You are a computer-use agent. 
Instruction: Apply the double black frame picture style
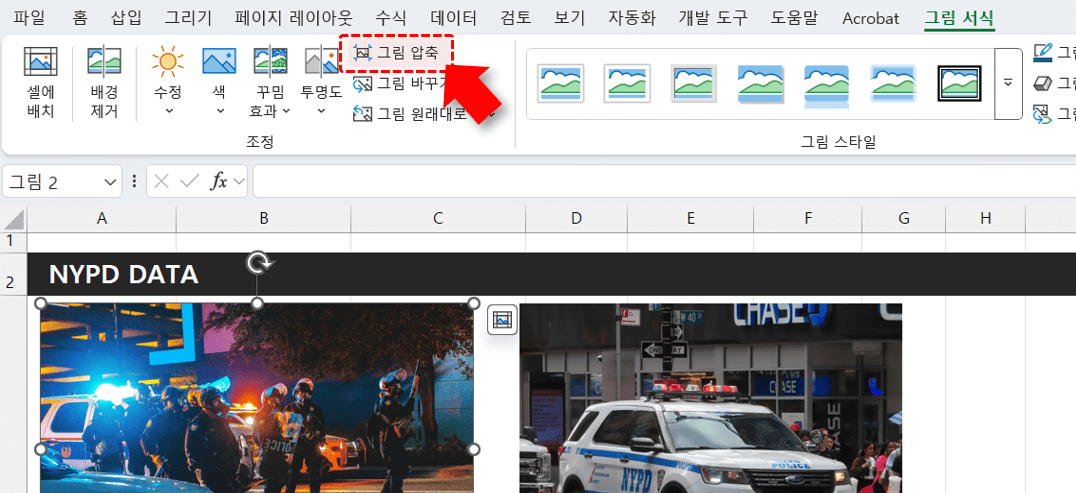[x=959, y=83]
